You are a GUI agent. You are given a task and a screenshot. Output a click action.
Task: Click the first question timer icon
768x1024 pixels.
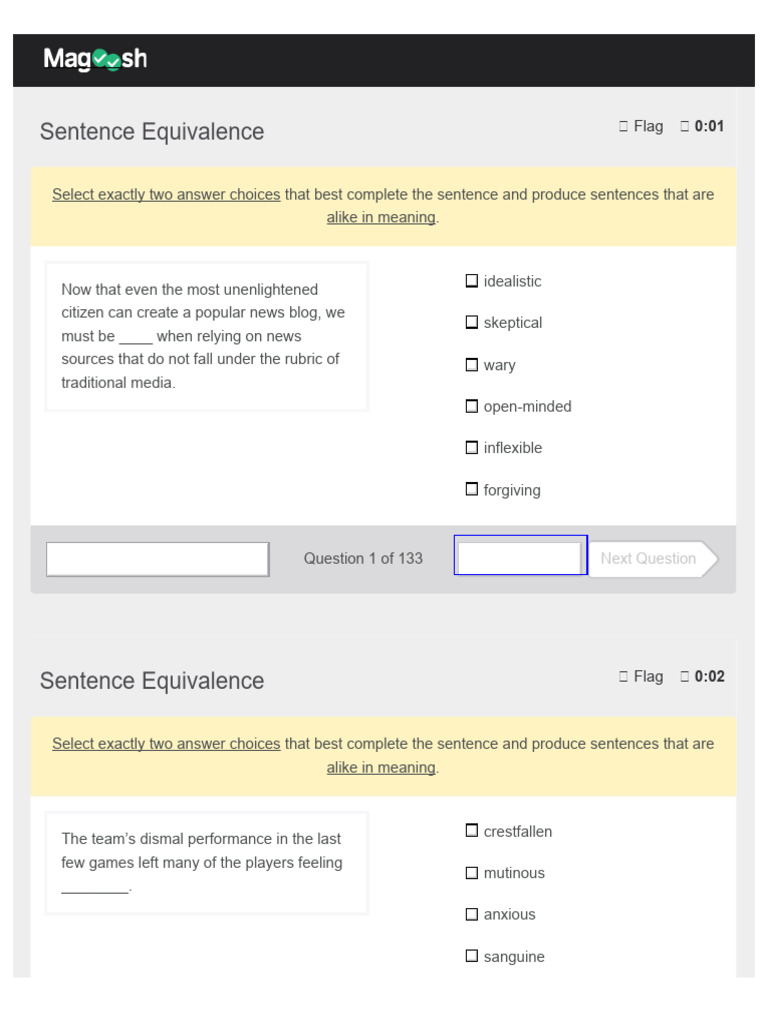685,126
